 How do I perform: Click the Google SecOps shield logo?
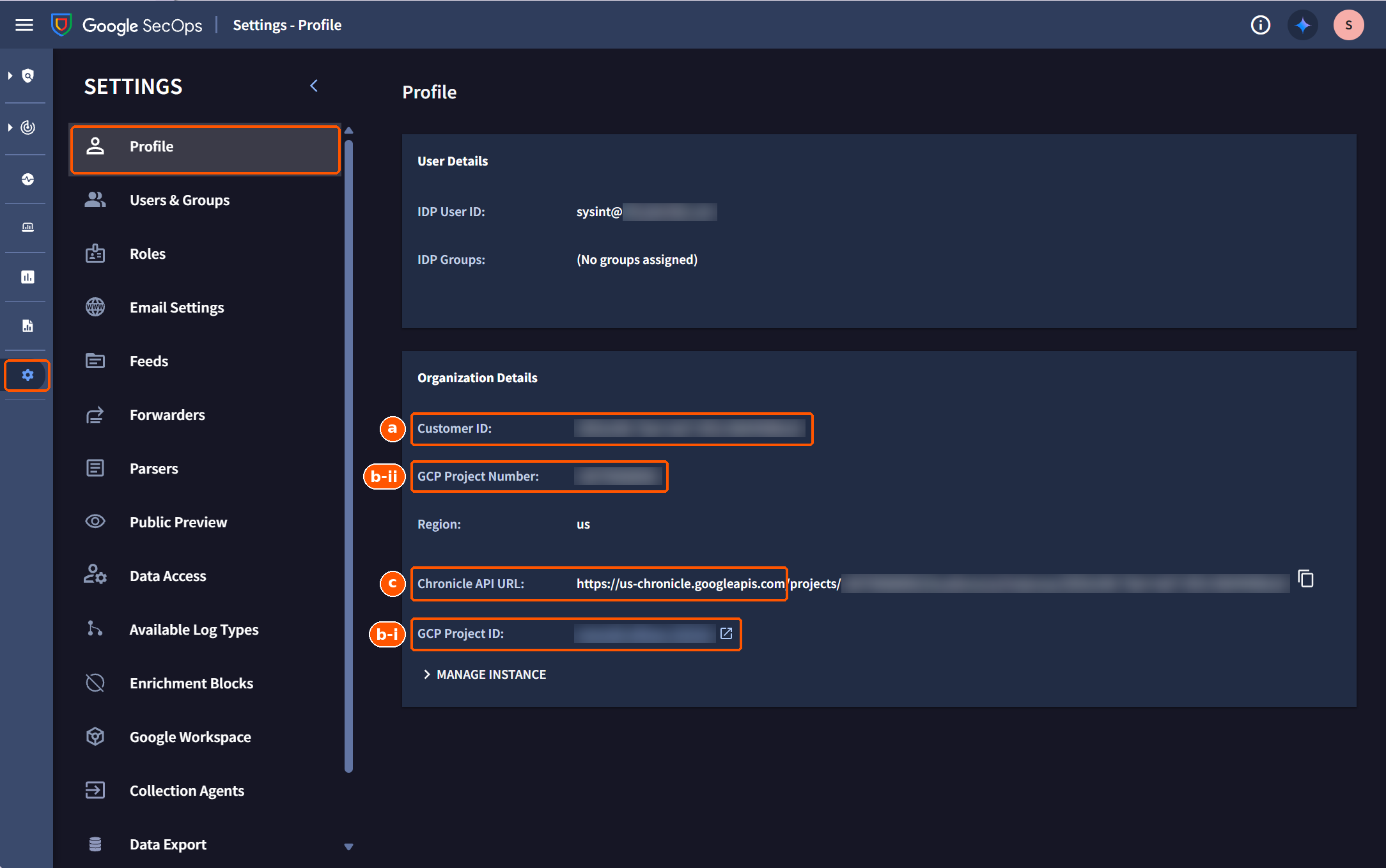pos(61,25)
